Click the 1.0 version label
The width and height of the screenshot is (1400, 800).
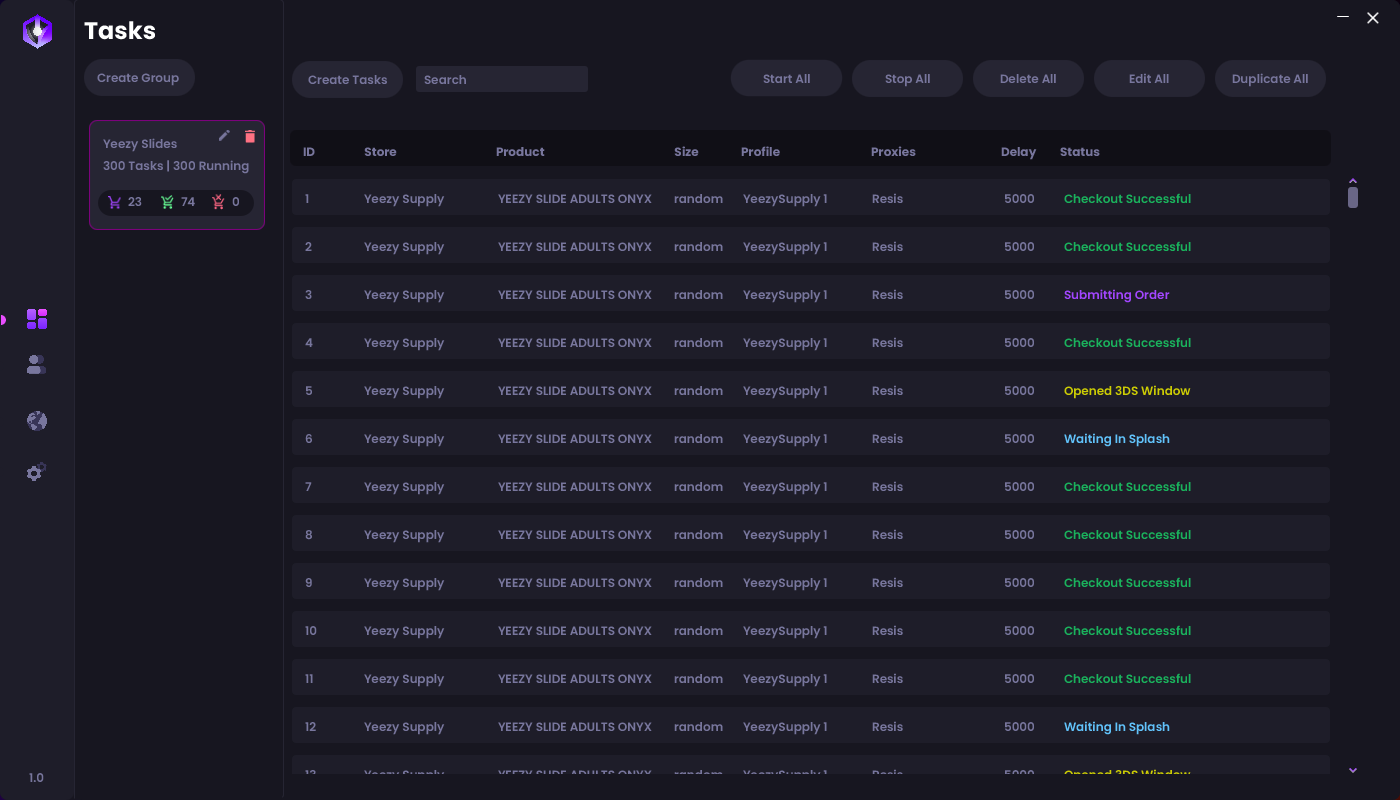coord(36,778)
